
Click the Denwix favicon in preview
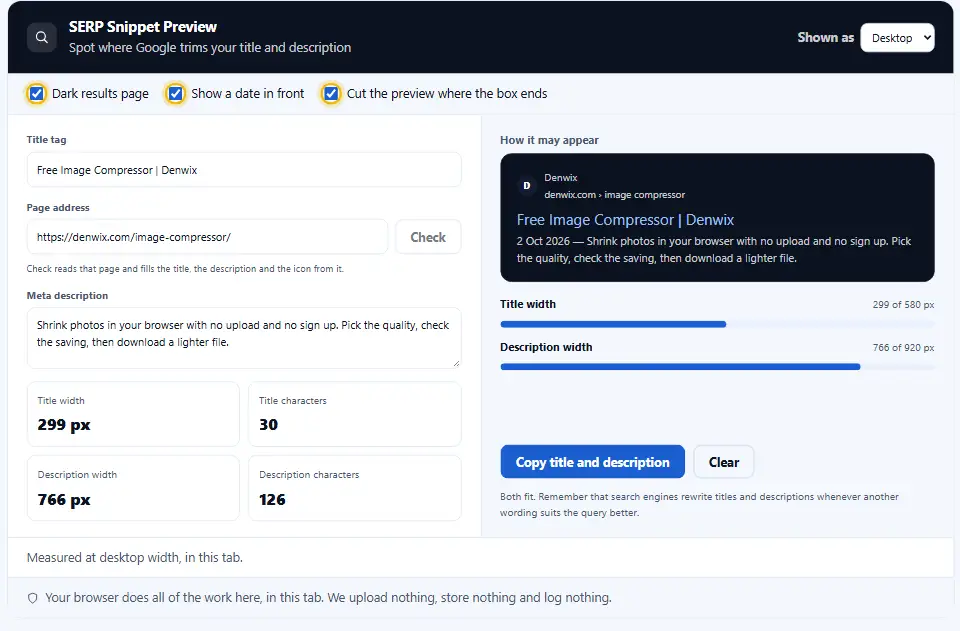point(527,185)
